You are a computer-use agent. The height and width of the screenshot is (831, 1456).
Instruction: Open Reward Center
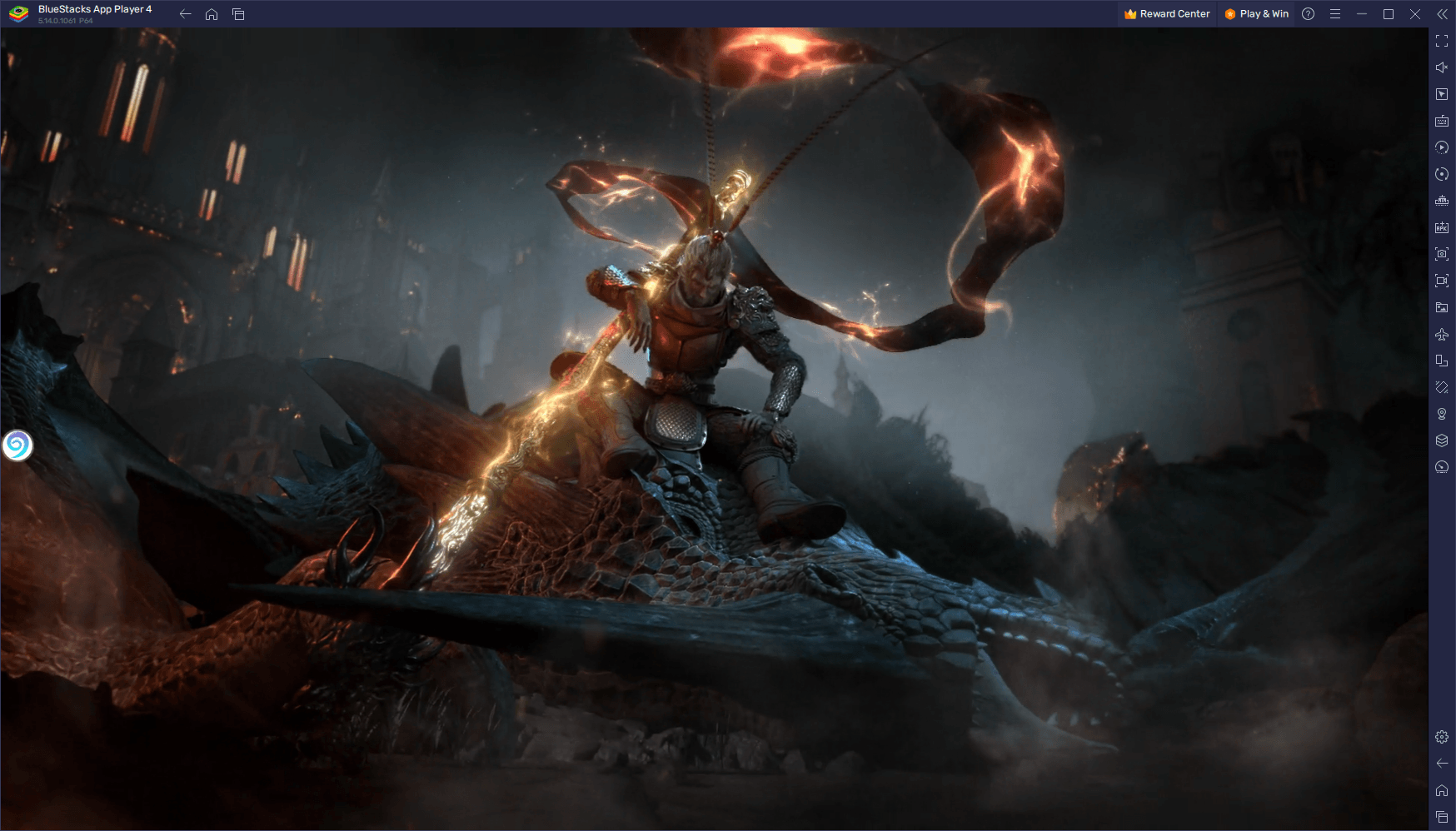tap(1167, 14)
